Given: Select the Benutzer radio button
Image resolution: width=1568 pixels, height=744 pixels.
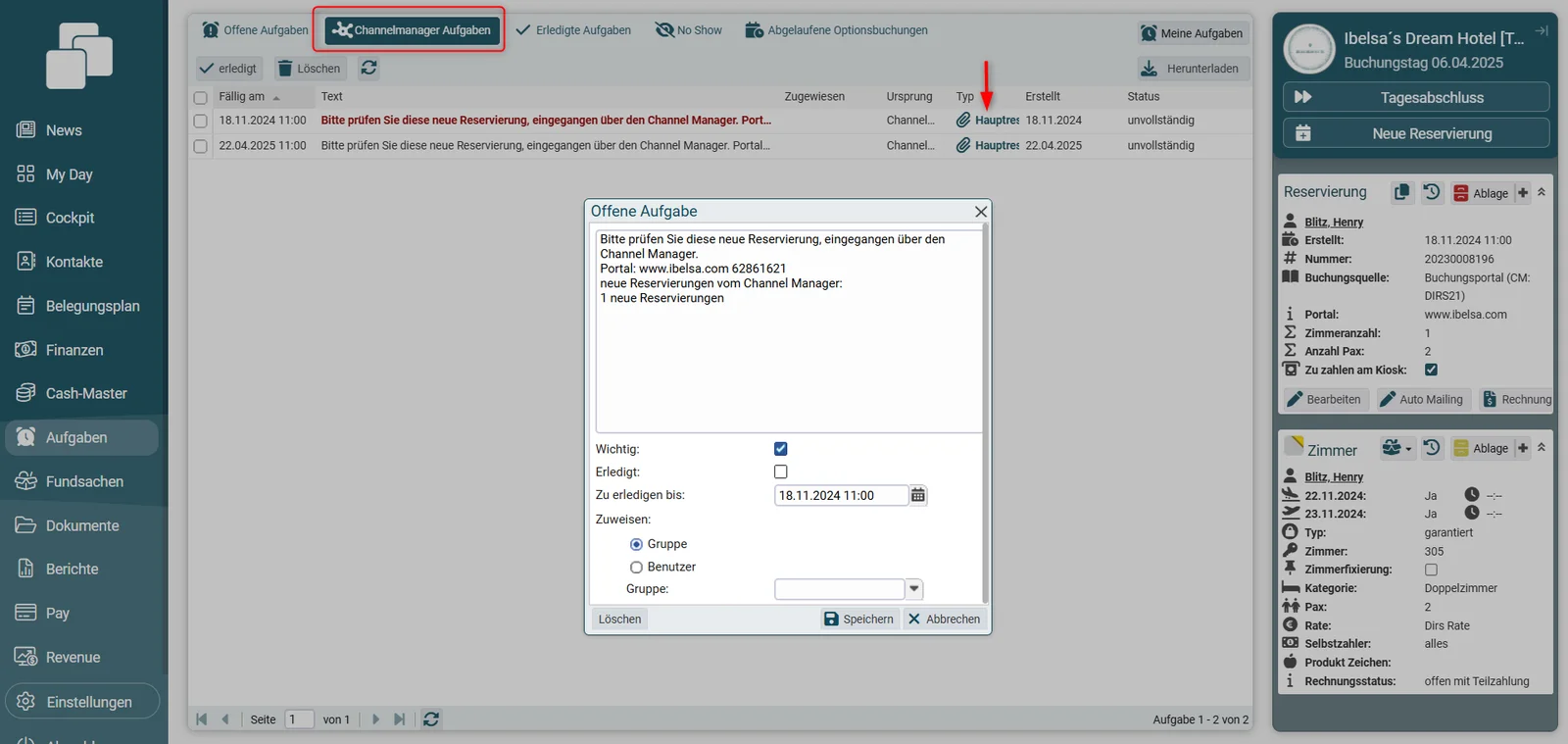Looking at the screenshot, I should tap(636, 567).
